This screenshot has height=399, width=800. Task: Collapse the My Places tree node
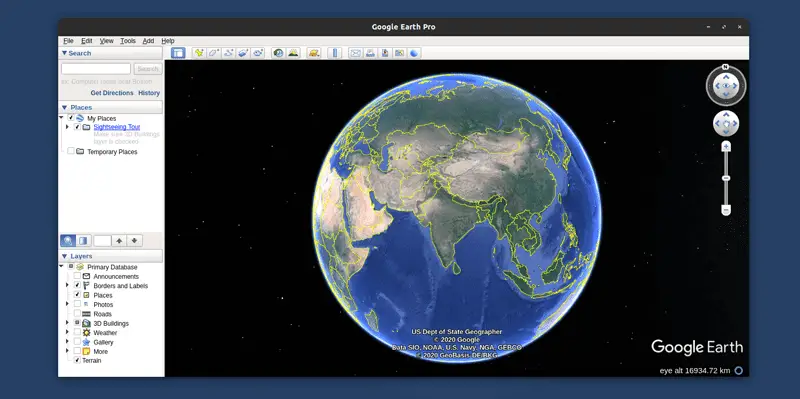61,118
